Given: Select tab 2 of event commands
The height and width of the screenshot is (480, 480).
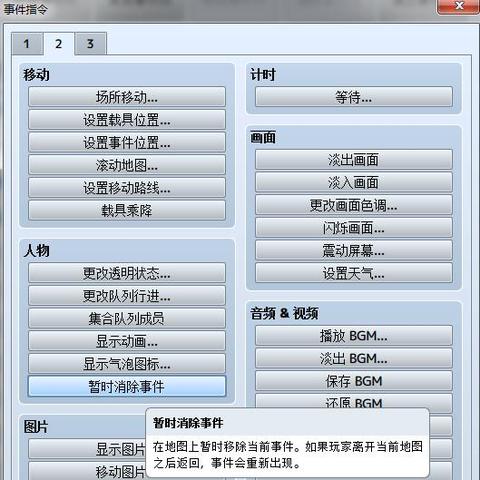Looking at the screenshot, I should click(x=59, y=44).
